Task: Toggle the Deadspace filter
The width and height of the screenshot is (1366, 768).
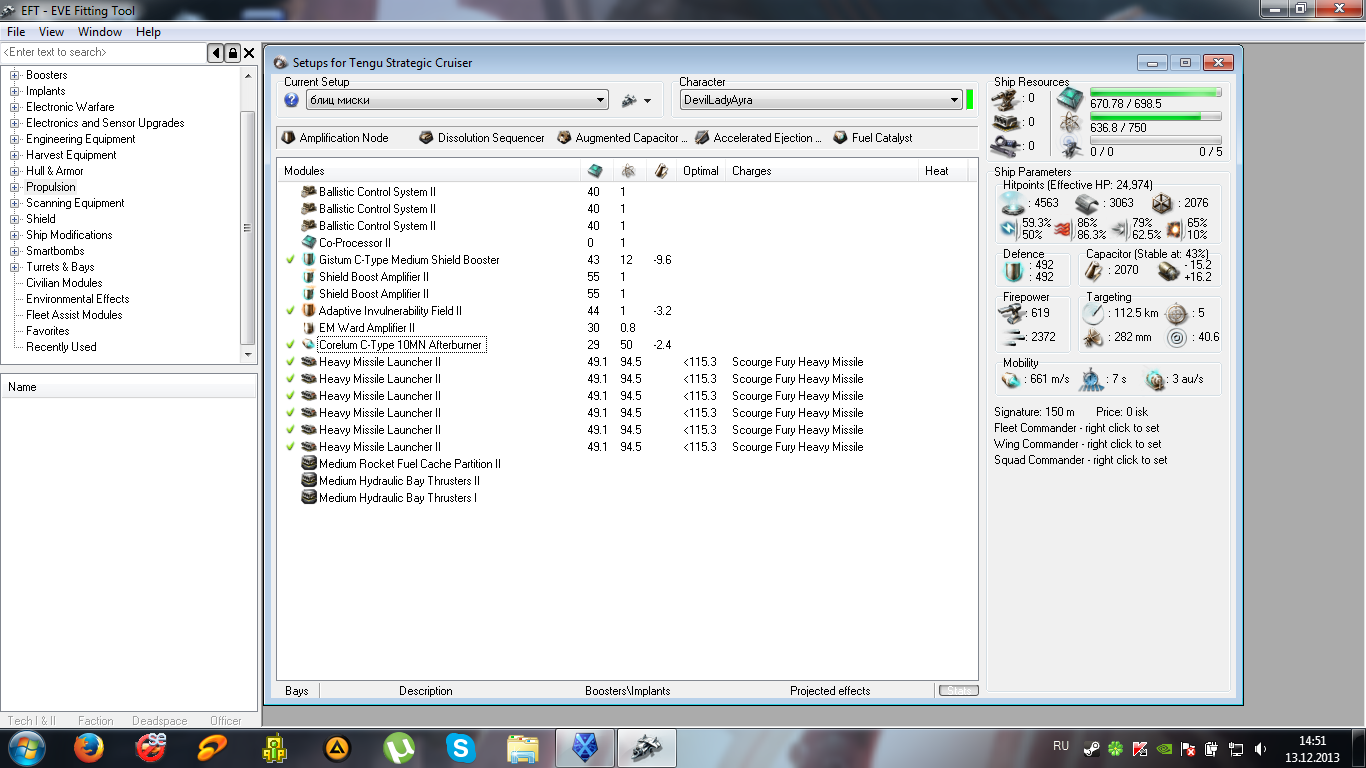Action: 160,720
